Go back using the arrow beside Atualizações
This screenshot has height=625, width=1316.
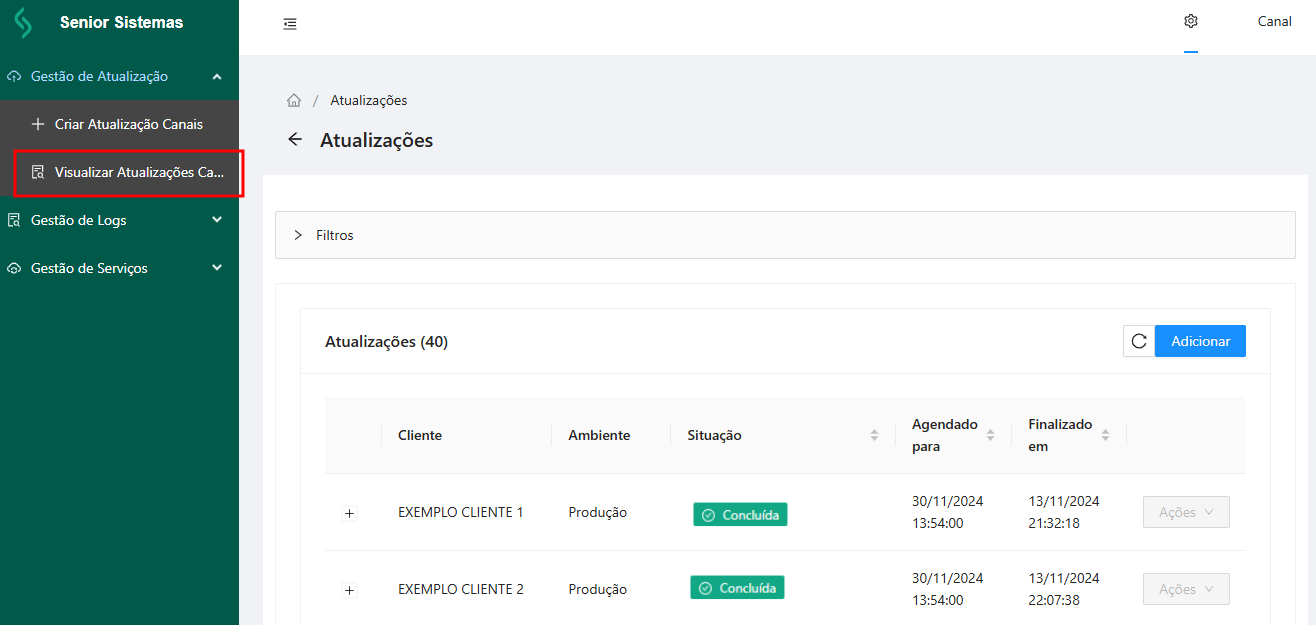click(295, 140)
